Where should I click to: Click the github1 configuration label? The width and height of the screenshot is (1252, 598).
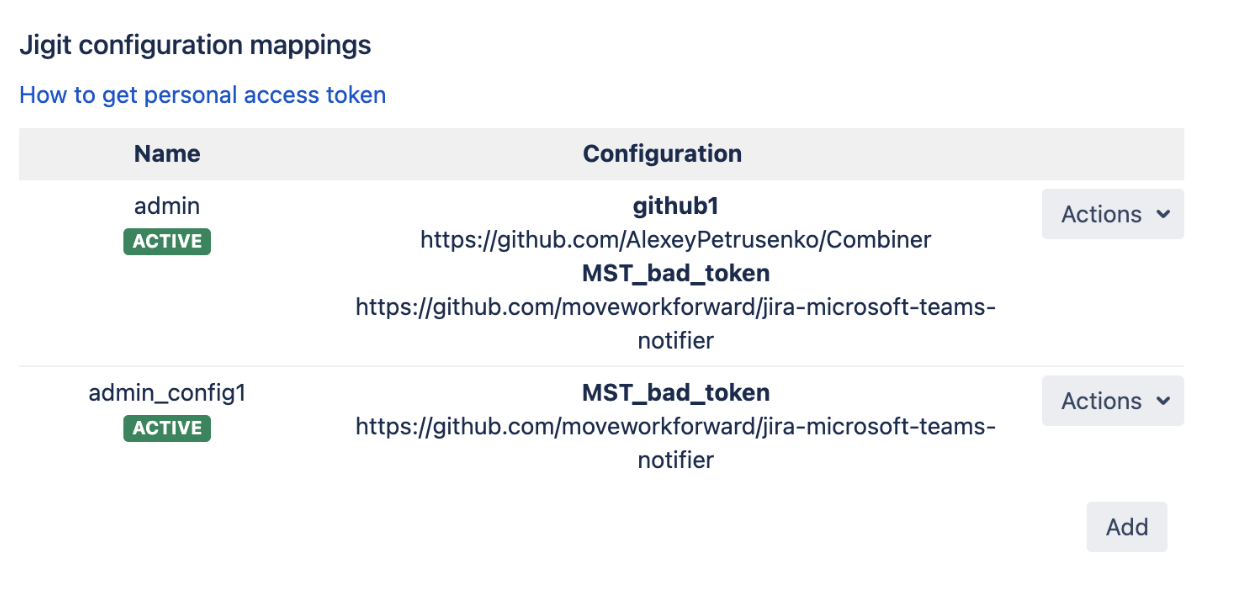[676, 206]
